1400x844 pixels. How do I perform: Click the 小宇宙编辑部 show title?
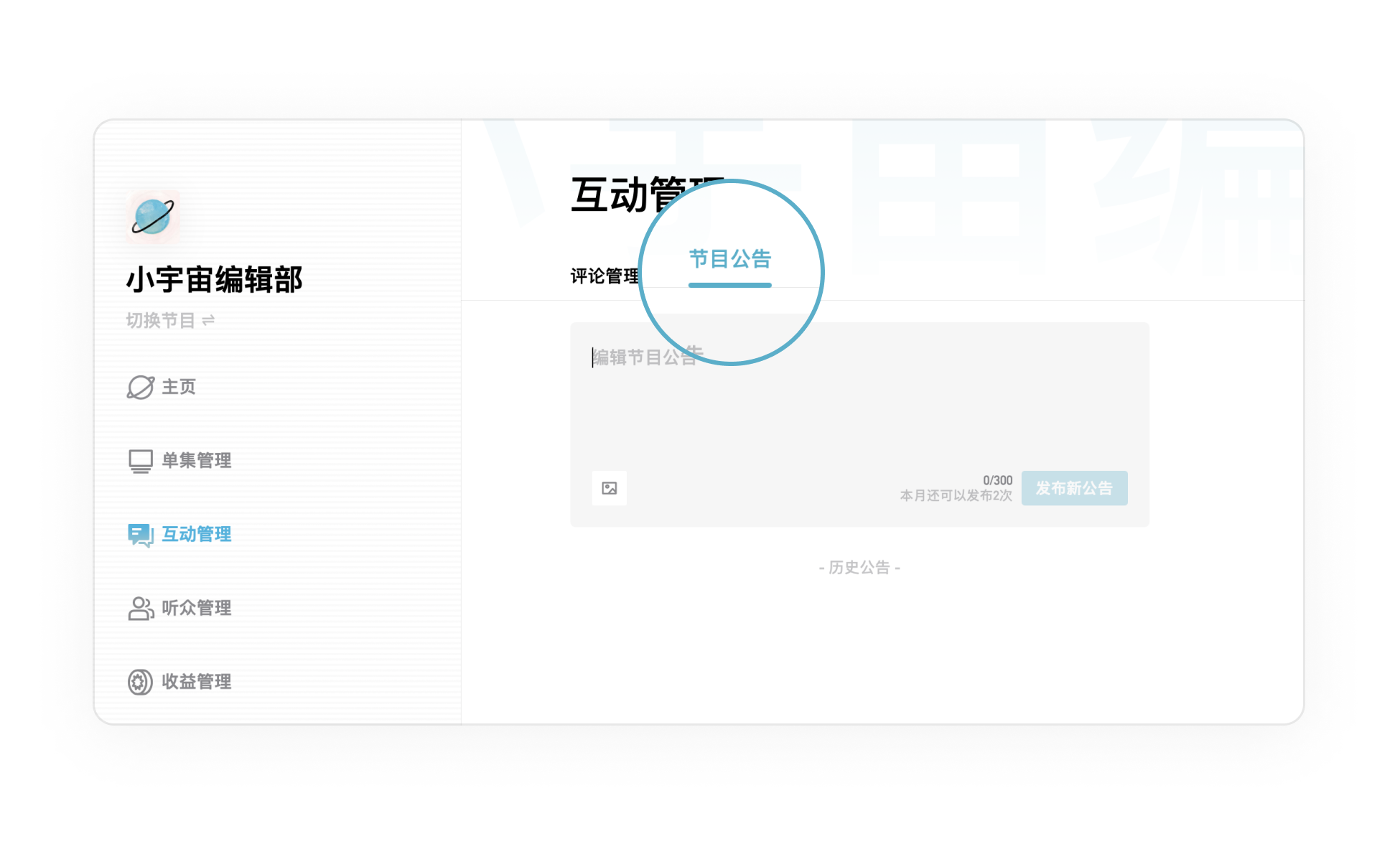click(215, 280)
